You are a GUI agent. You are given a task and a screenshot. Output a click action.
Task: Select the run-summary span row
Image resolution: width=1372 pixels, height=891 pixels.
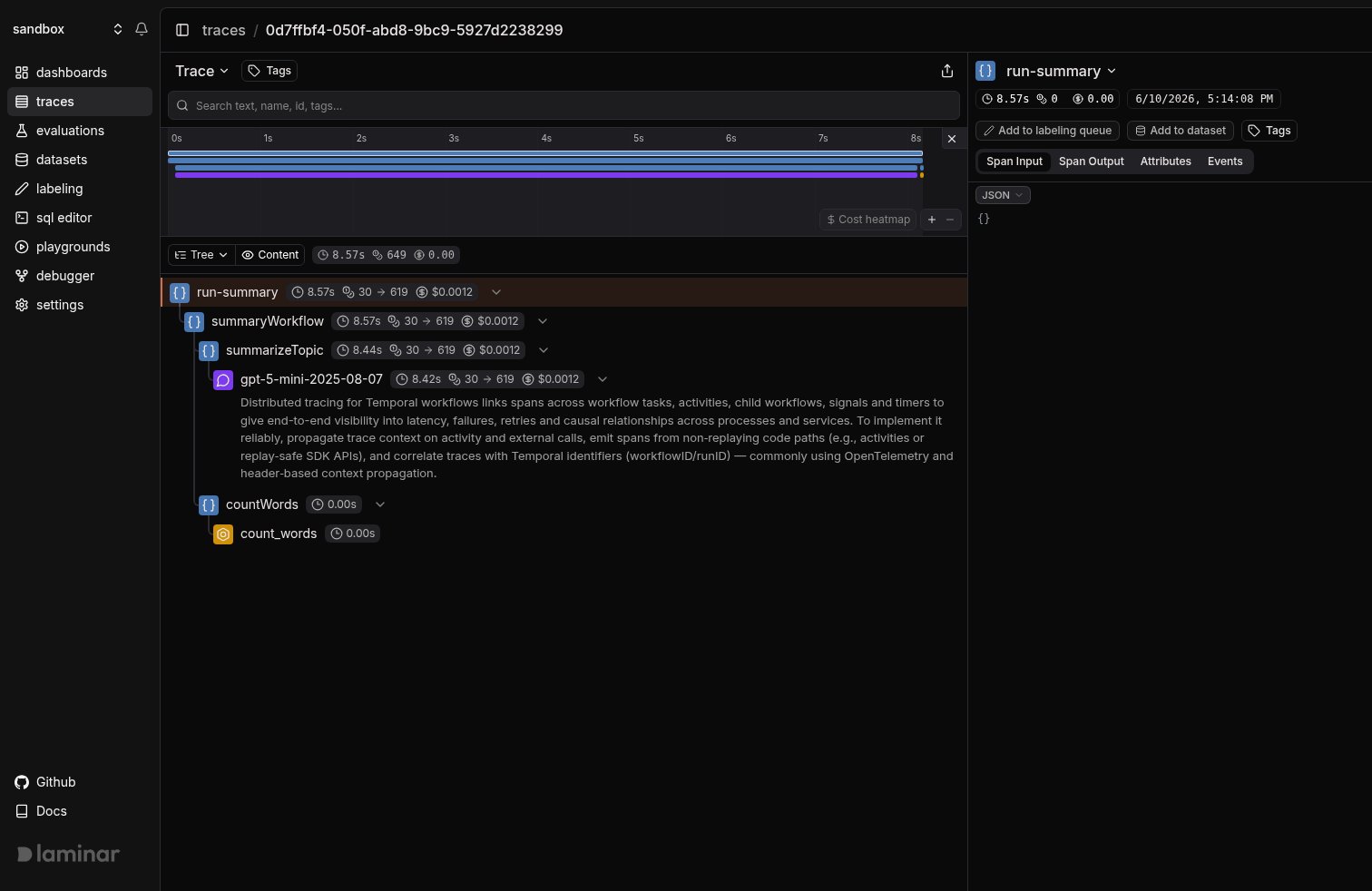(563, 292)
